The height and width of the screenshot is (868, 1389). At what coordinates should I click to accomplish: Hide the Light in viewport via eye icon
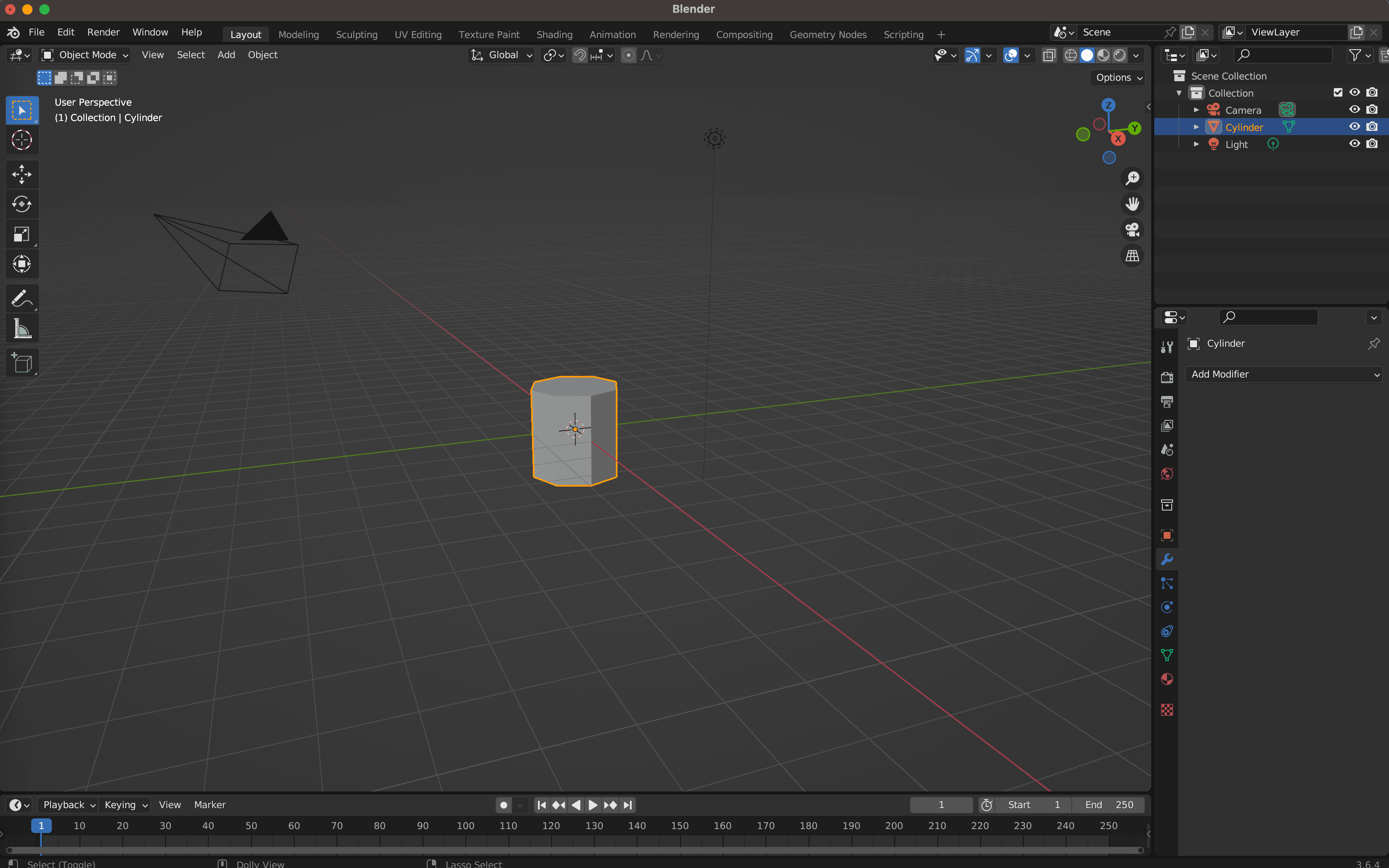1354,144
